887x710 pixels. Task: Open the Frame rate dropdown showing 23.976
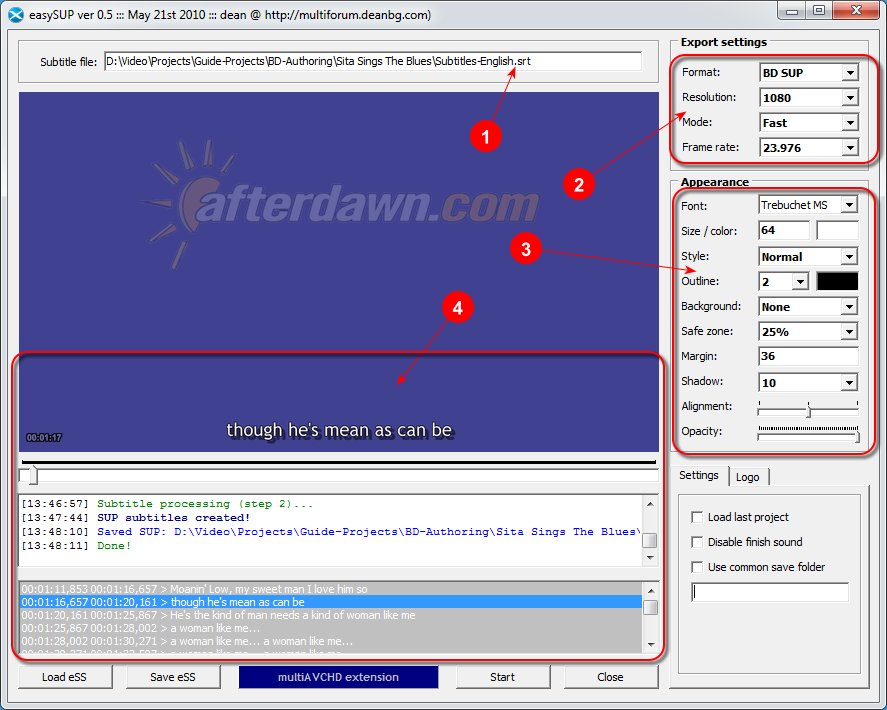coord(808,148)
